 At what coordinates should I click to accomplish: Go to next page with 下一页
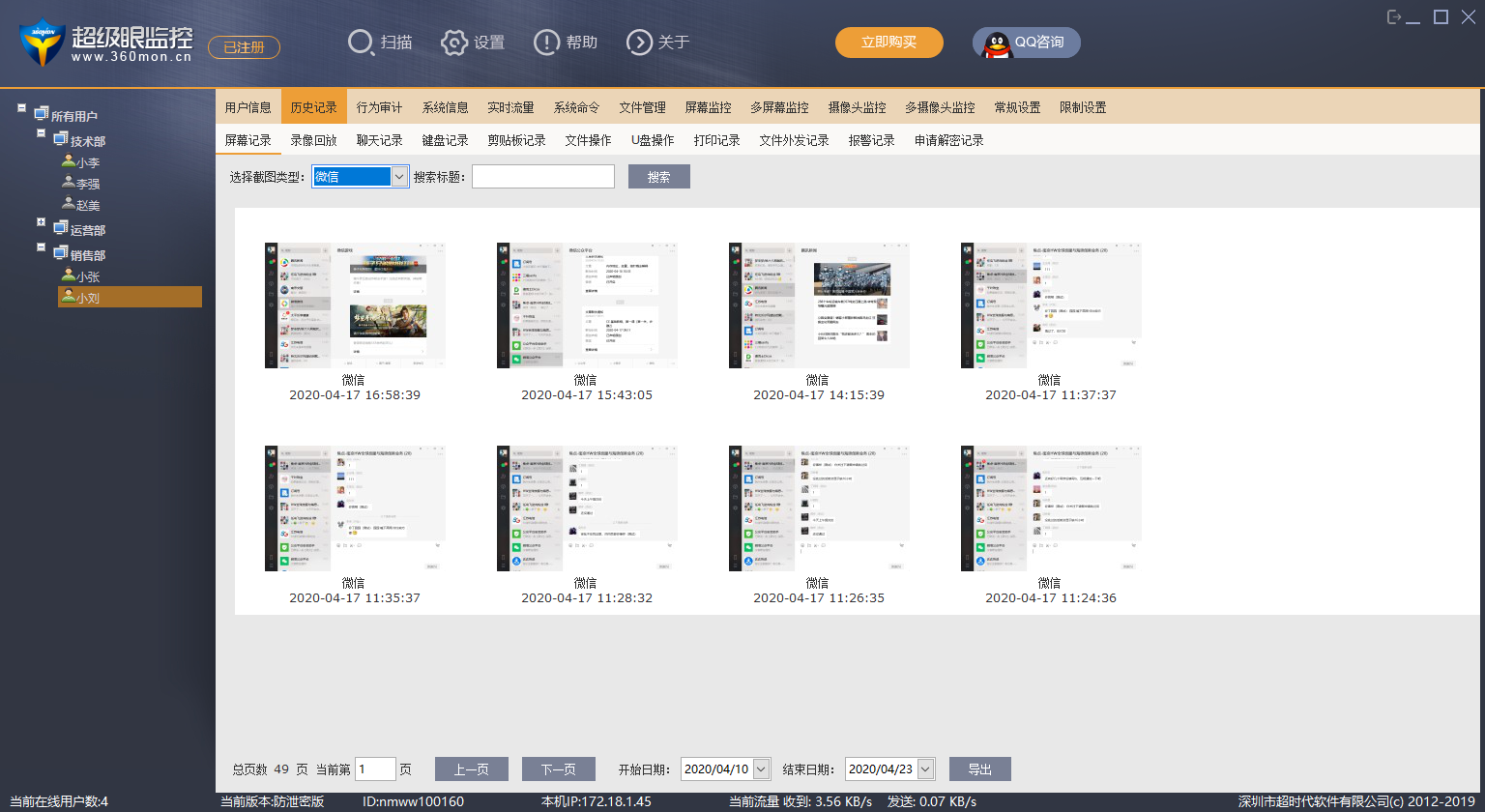point(558,769)
